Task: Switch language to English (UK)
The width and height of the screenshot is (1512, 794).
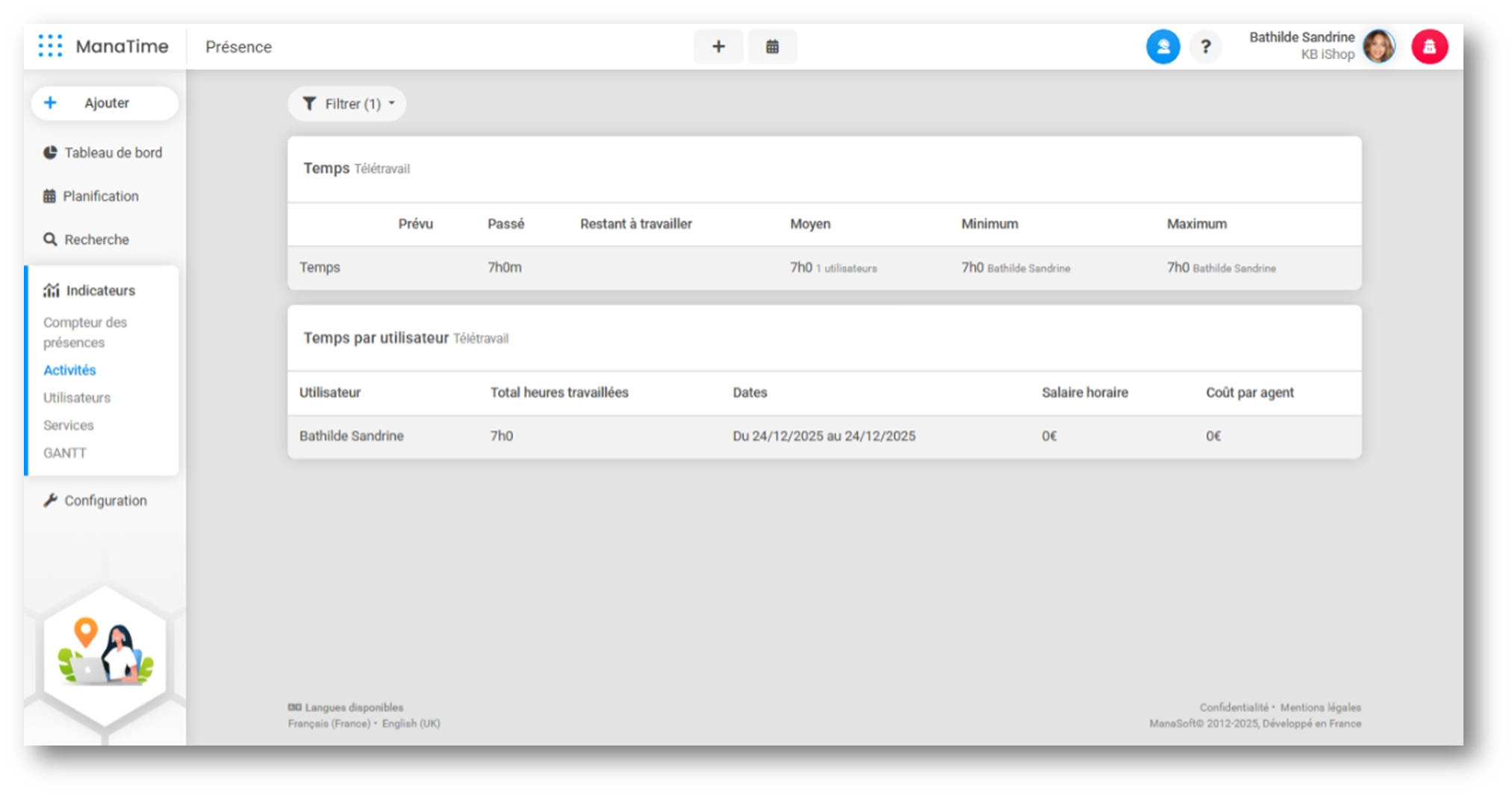Action: point(411,724)
